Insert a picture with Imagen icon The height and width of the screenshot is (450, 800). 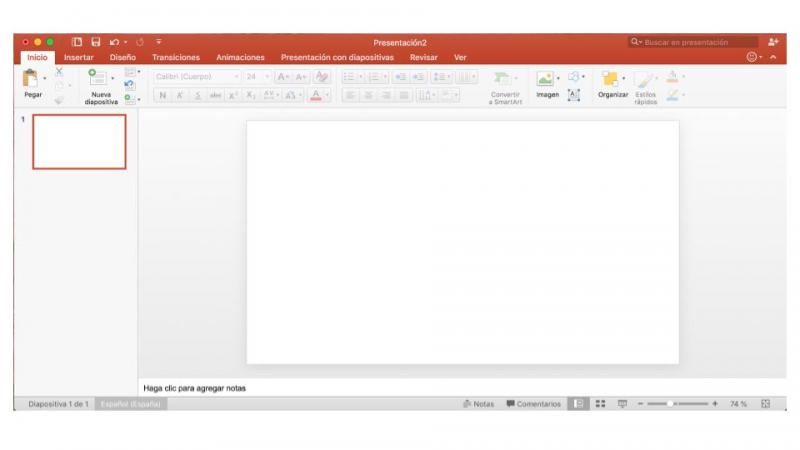click(544, 78)
